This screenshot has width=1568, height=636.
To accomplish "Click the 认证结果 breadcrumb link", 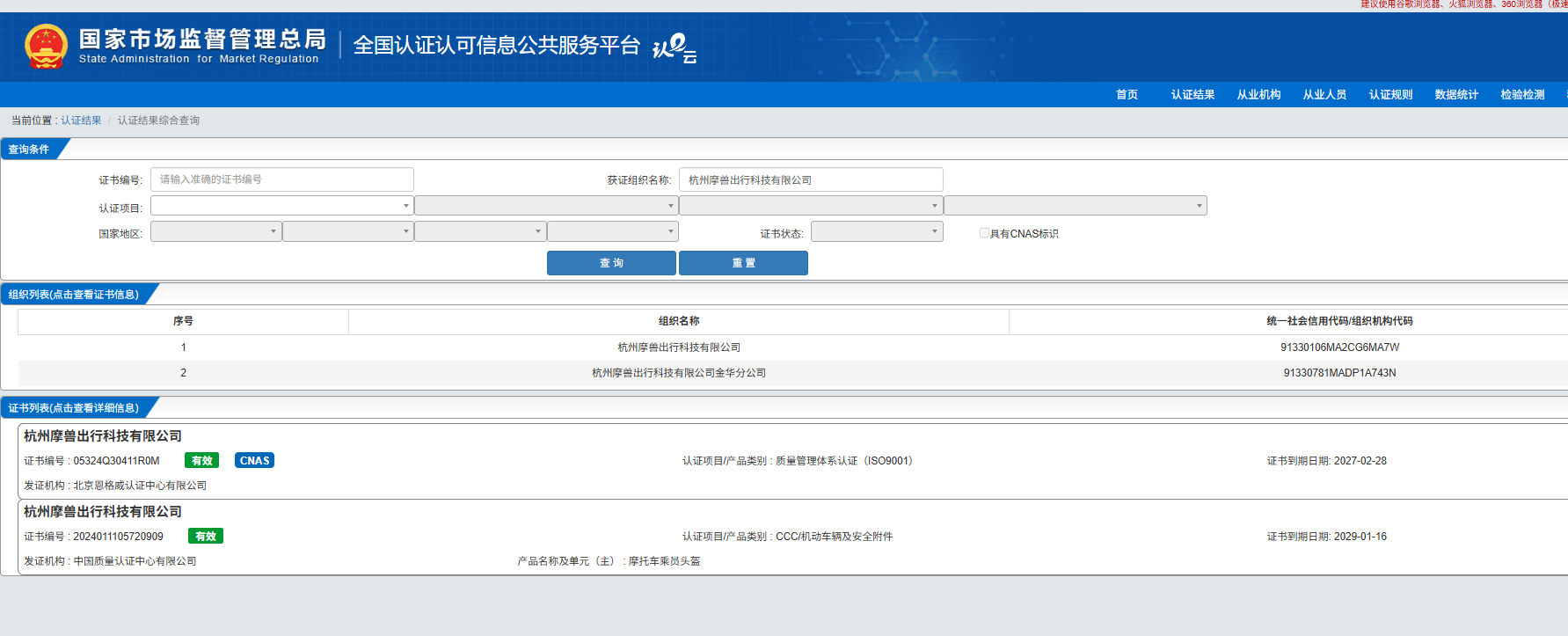I will tap(81, 121).
